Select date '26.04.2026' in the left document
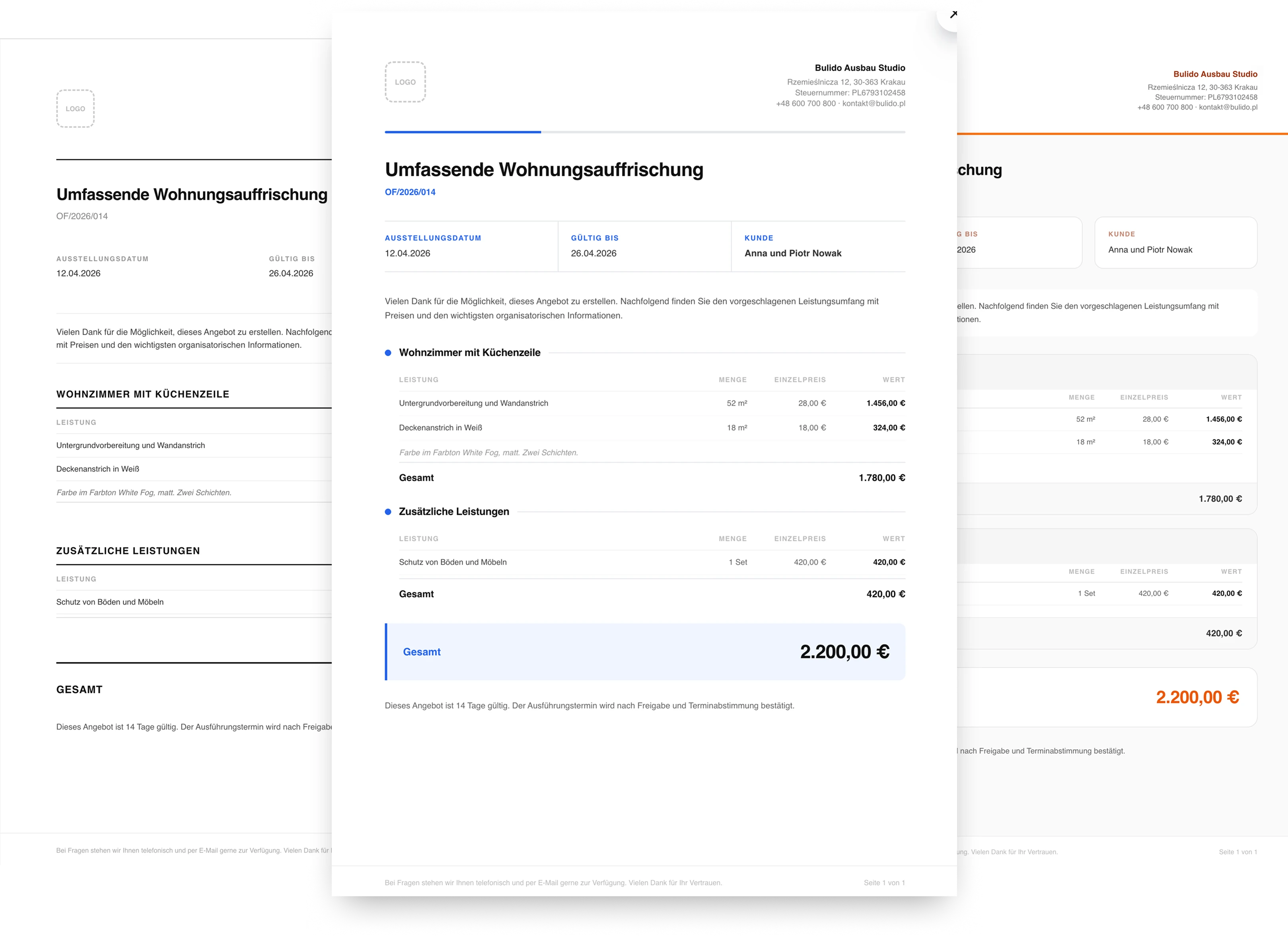This screenshot has height=936, width=1288. 291,273
